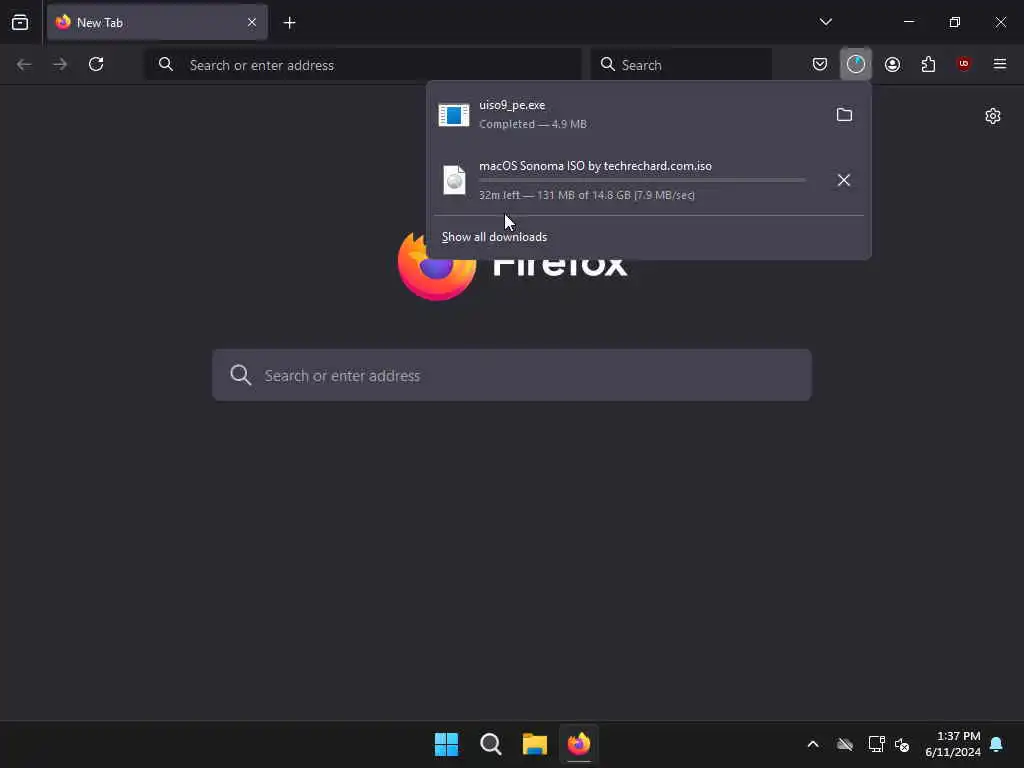This screenshot has width=1024, height=768.
Task: Click Show all downloads link
Action: coord(494,236)
